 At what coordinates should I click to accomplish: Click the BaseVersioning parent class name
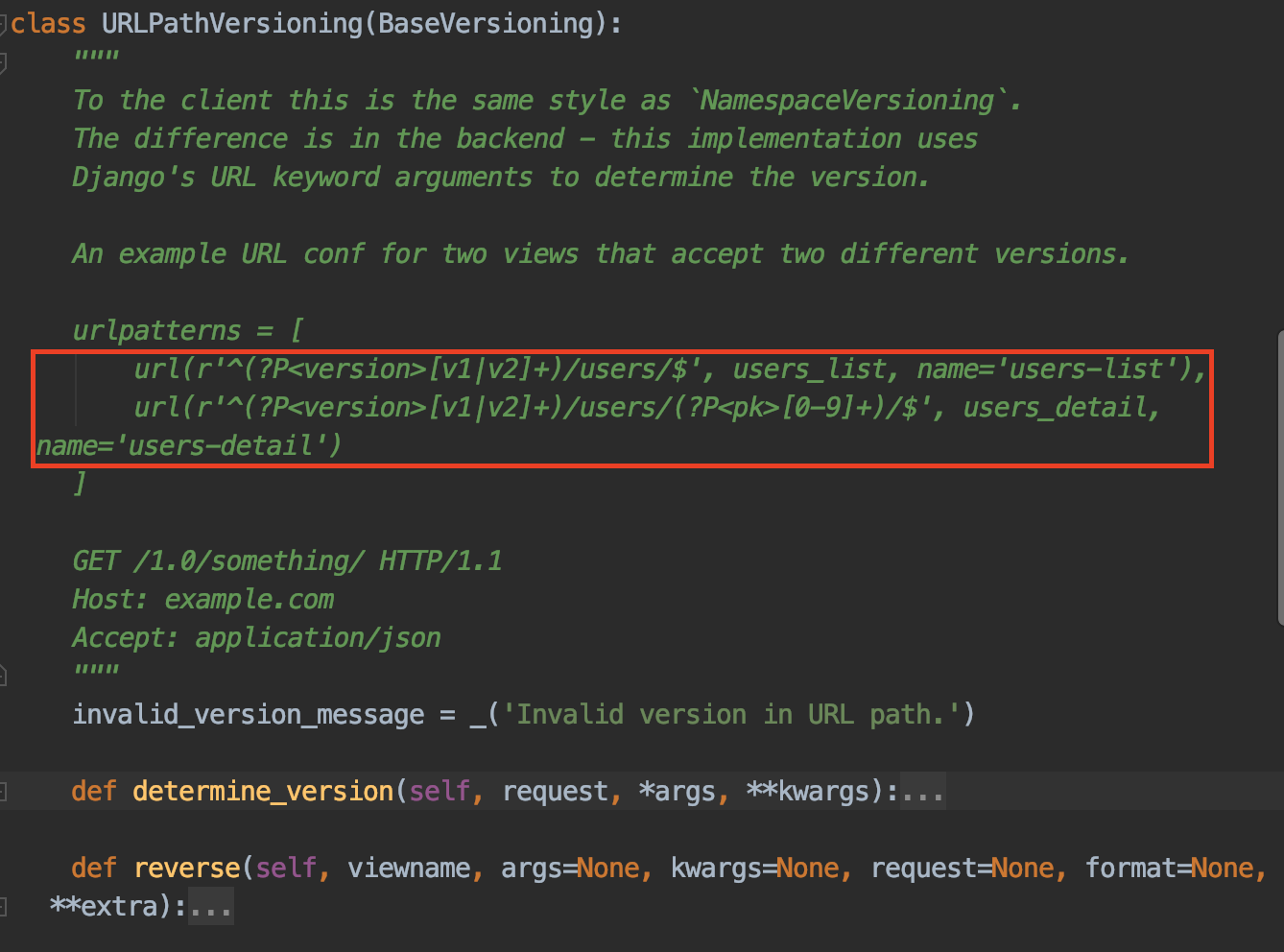coord(486,23)
